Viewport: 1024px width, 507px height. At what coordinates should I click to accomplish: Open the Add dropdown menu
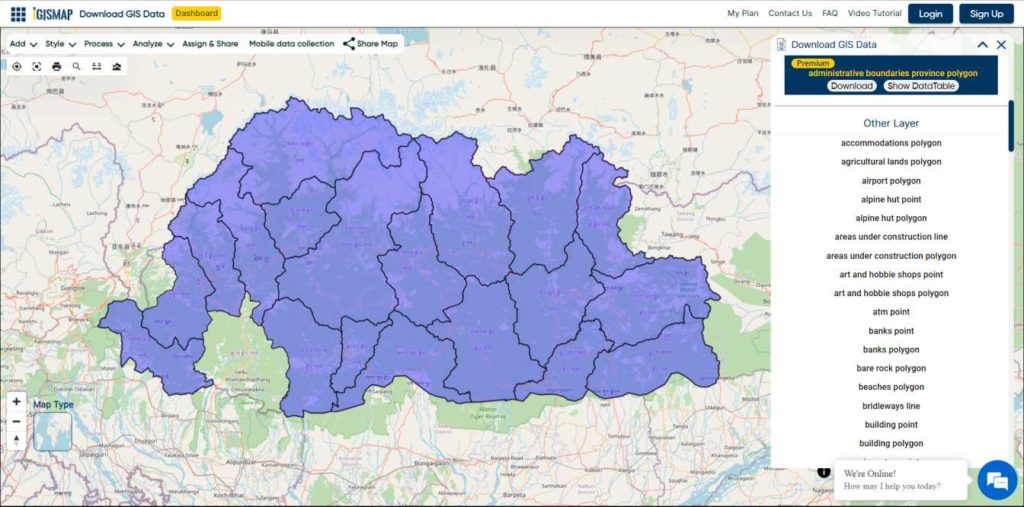24,44
